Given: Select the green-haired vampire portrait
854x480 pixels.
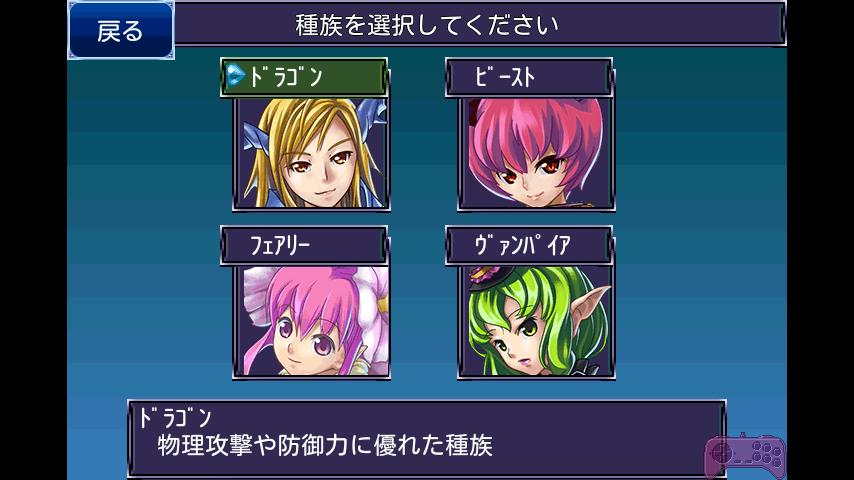Looking at the screenshot, I should click(x=536, y=321).
